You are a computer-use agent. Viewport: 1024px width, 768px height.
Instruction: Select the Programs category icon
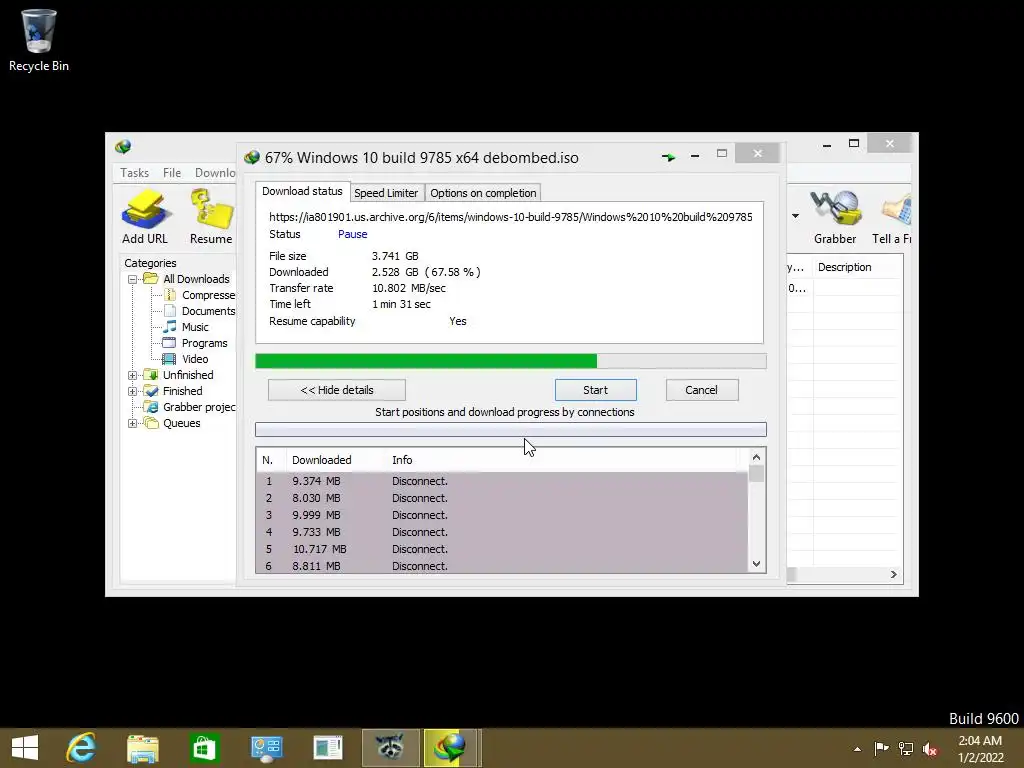click(169, 343)
